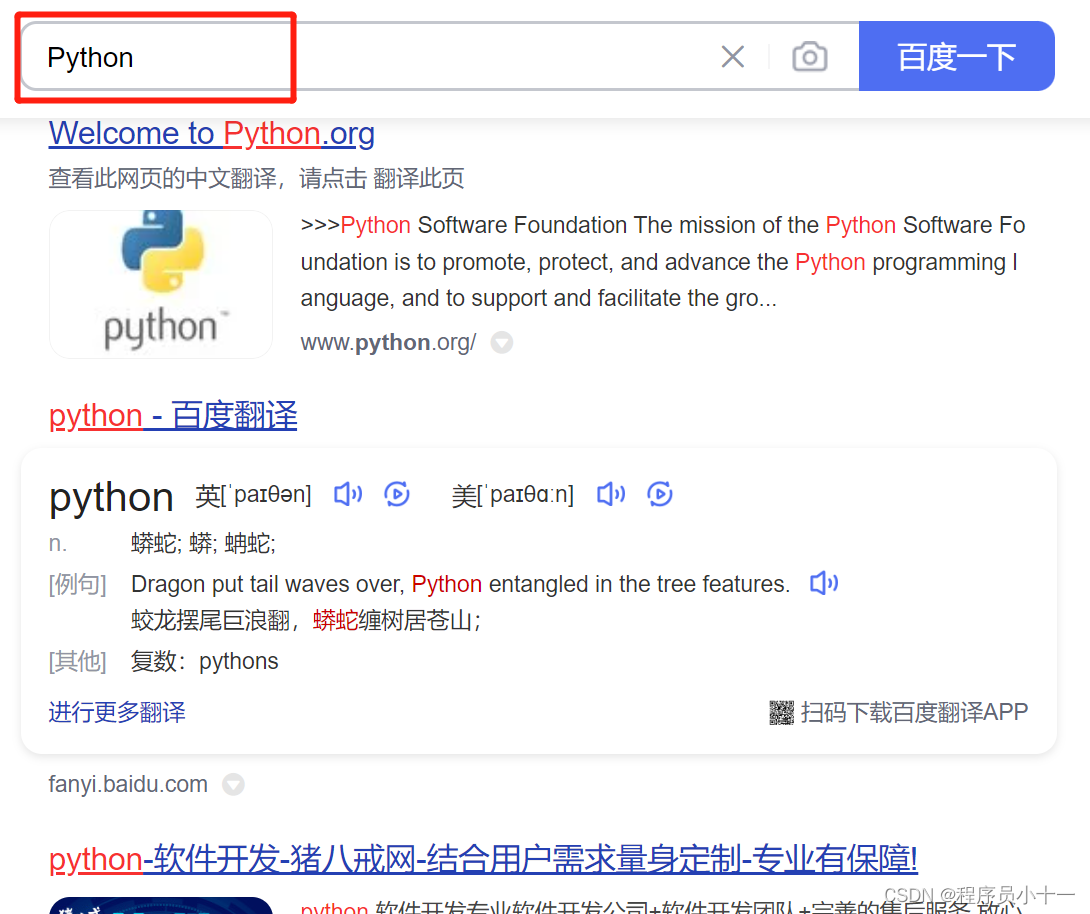Click the Python Software Foundation snippet text
Screen dimensions: 1090x914
click(662, 262)
